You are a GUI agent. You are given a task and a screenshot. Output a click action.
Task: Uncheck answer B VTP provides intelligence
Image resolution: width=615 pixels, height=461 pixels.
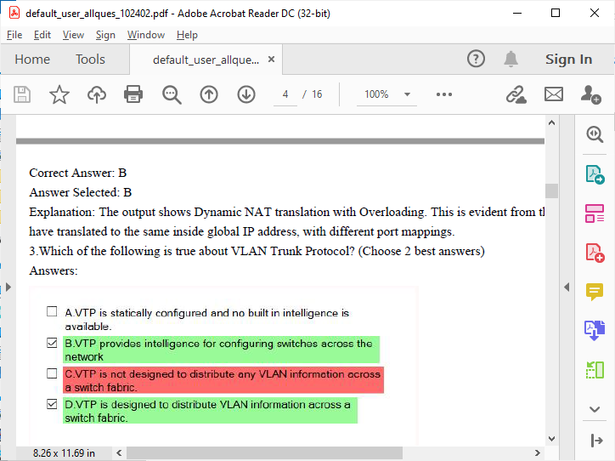coord(52,343)
